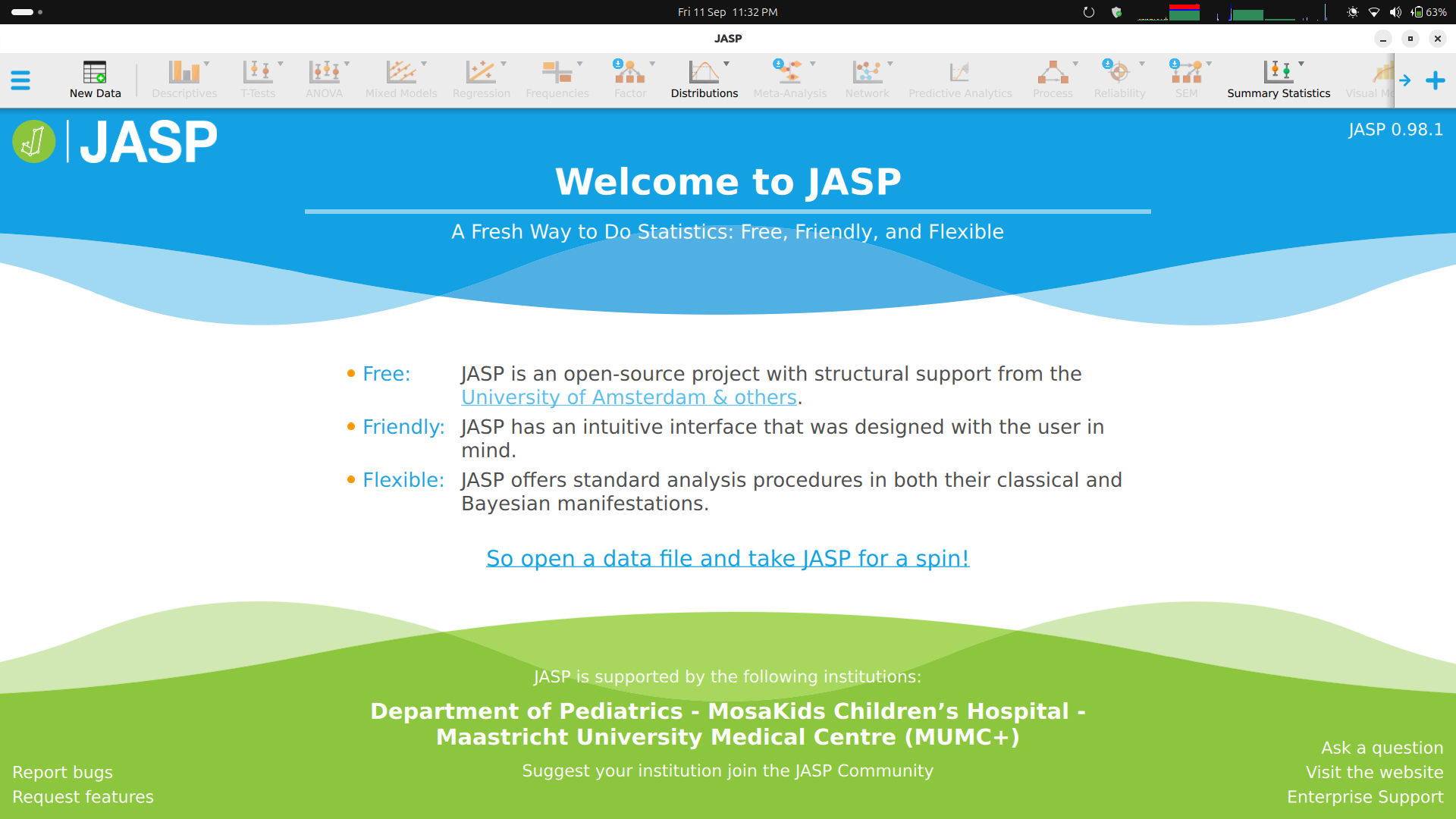Image resolution: width=1456 pixels, height=819 pixels.
Task: Expand the Summary Statistics dropdown arrow
Action: [1301, 64]
